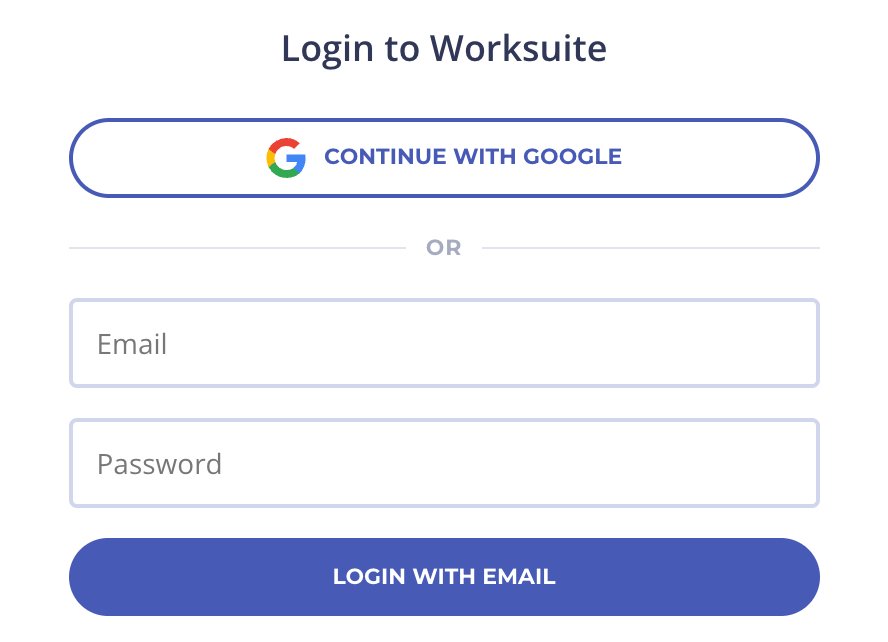Choose the Google icon for authentication

click(x=285, y=156)
